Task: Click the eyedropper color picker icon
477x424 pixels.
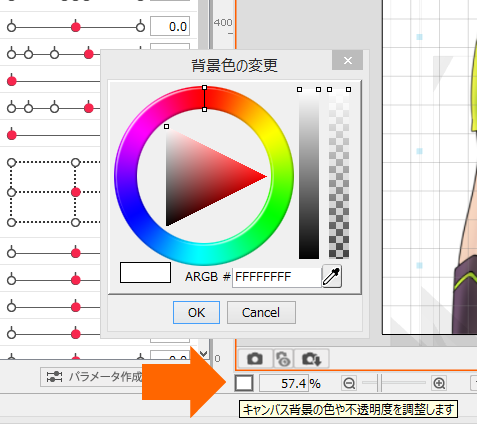Action: coord(332,277)
